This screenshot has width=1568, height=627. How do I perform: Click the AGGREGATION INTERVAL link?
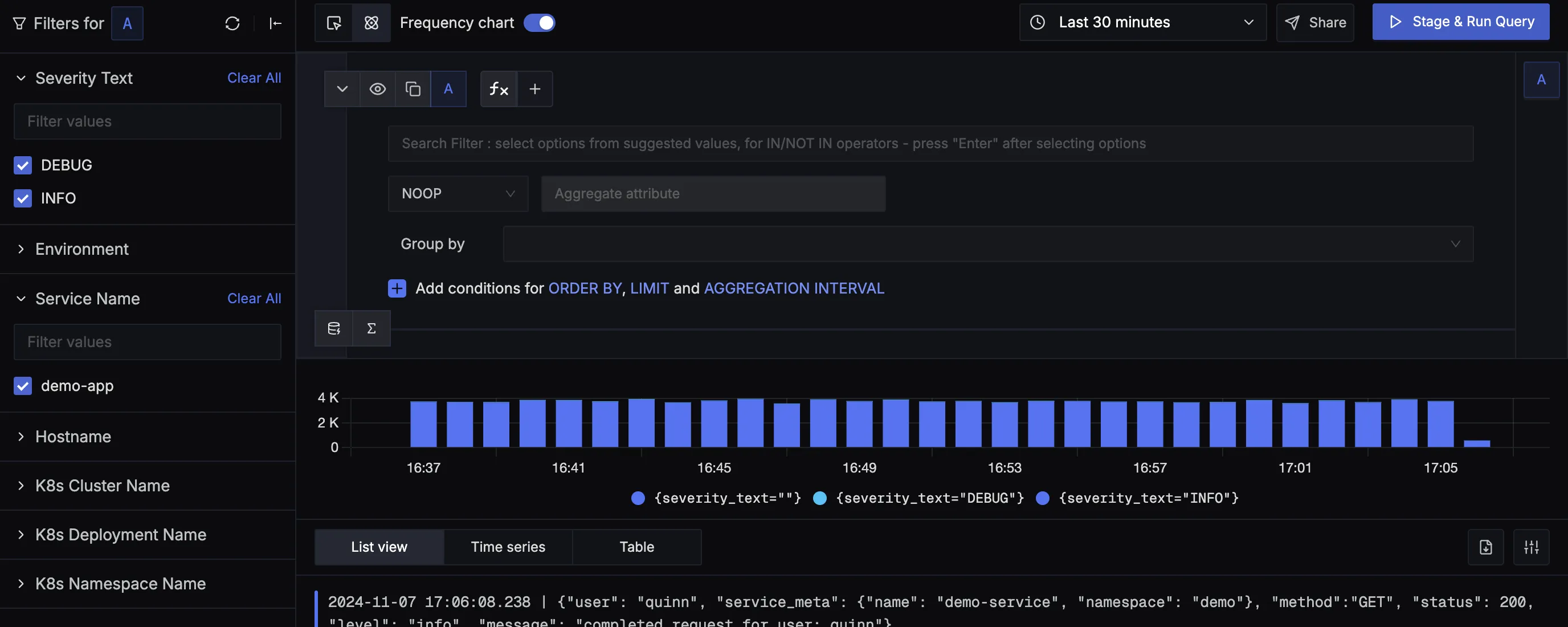pyautogui.click(x=794, y=288)
